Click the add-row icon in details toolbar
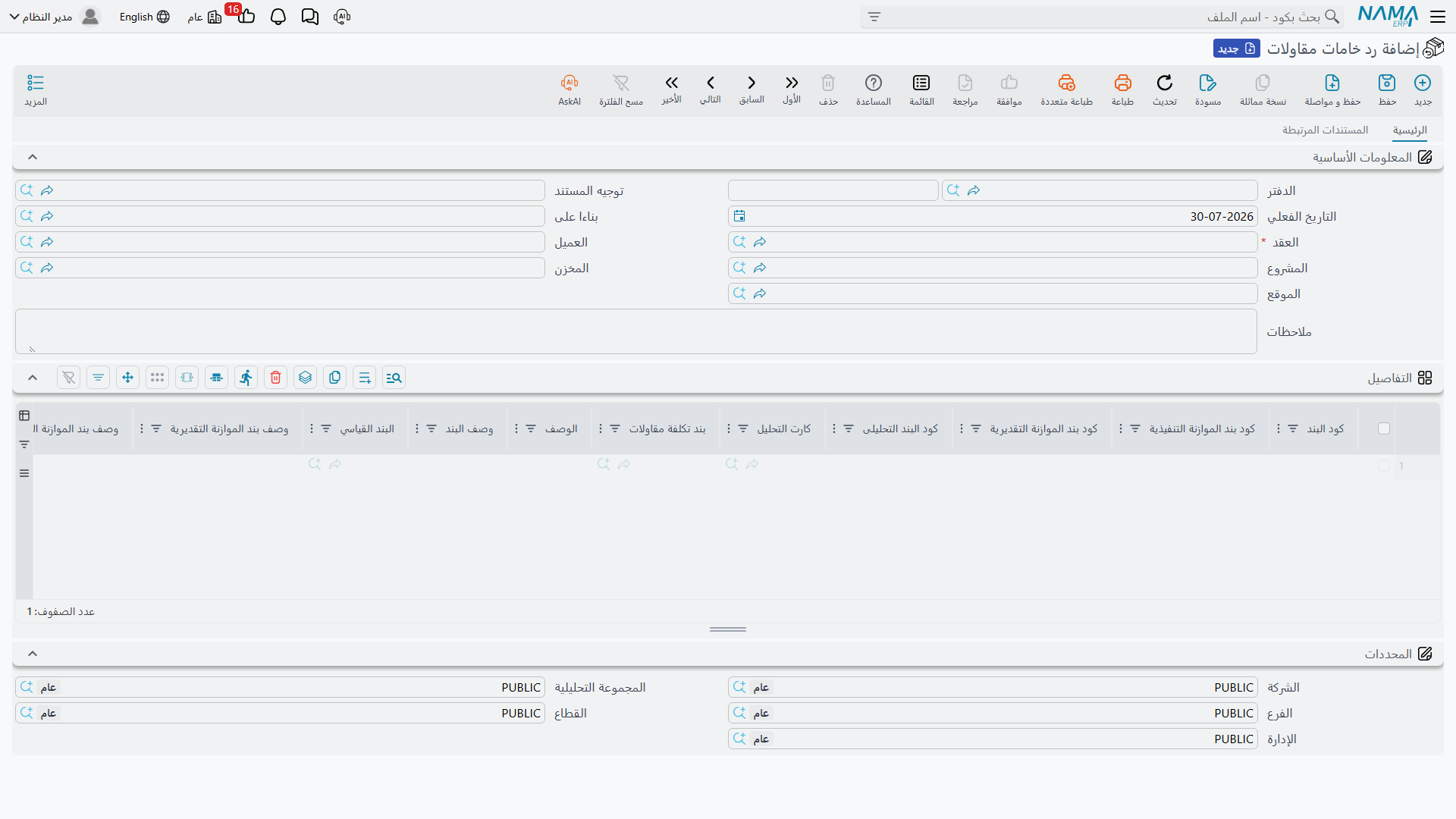 coord(365,378)
